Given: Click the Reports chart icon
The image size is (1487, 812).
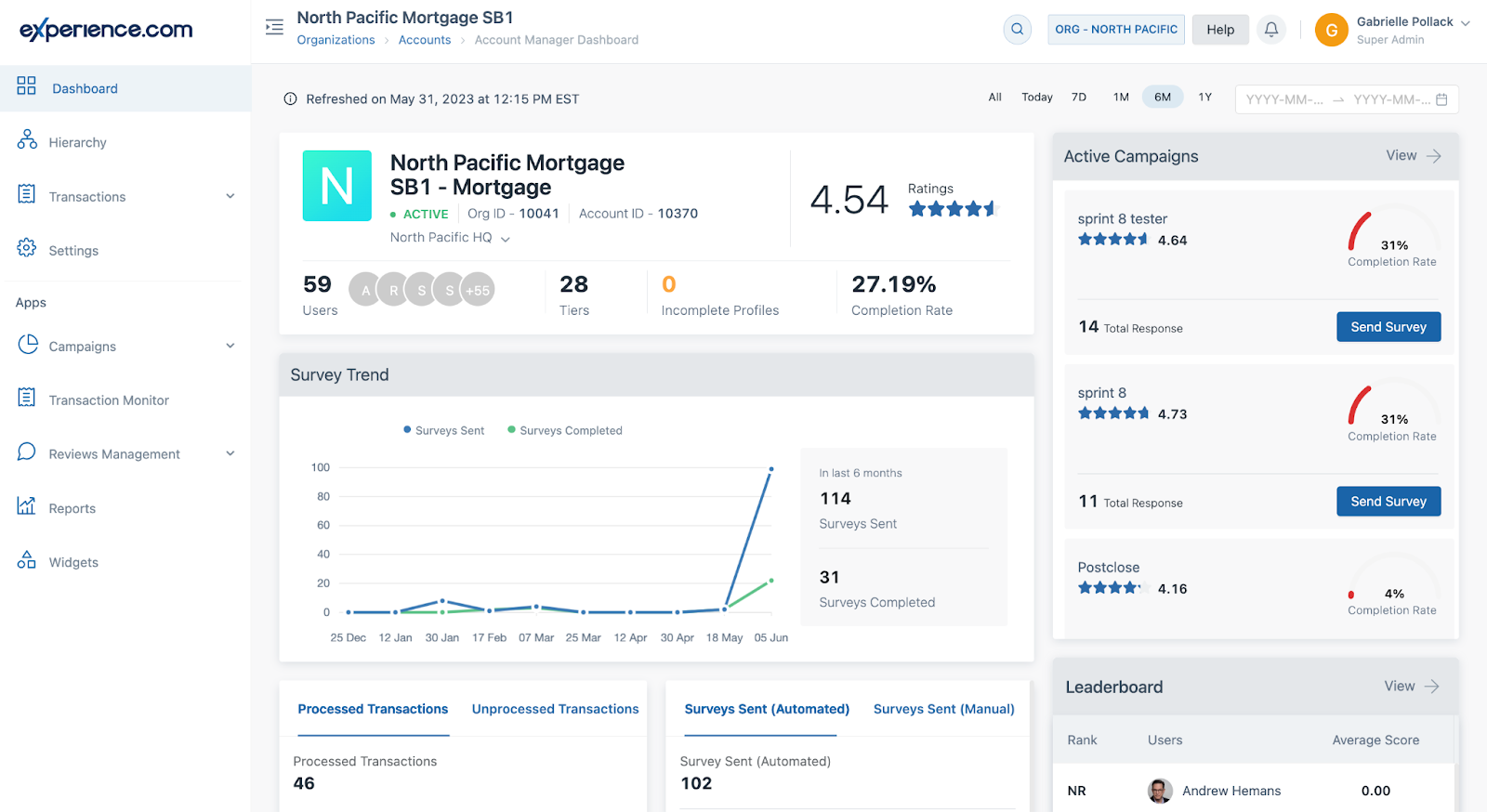Looking at the screenshot, I should [27, 505].
